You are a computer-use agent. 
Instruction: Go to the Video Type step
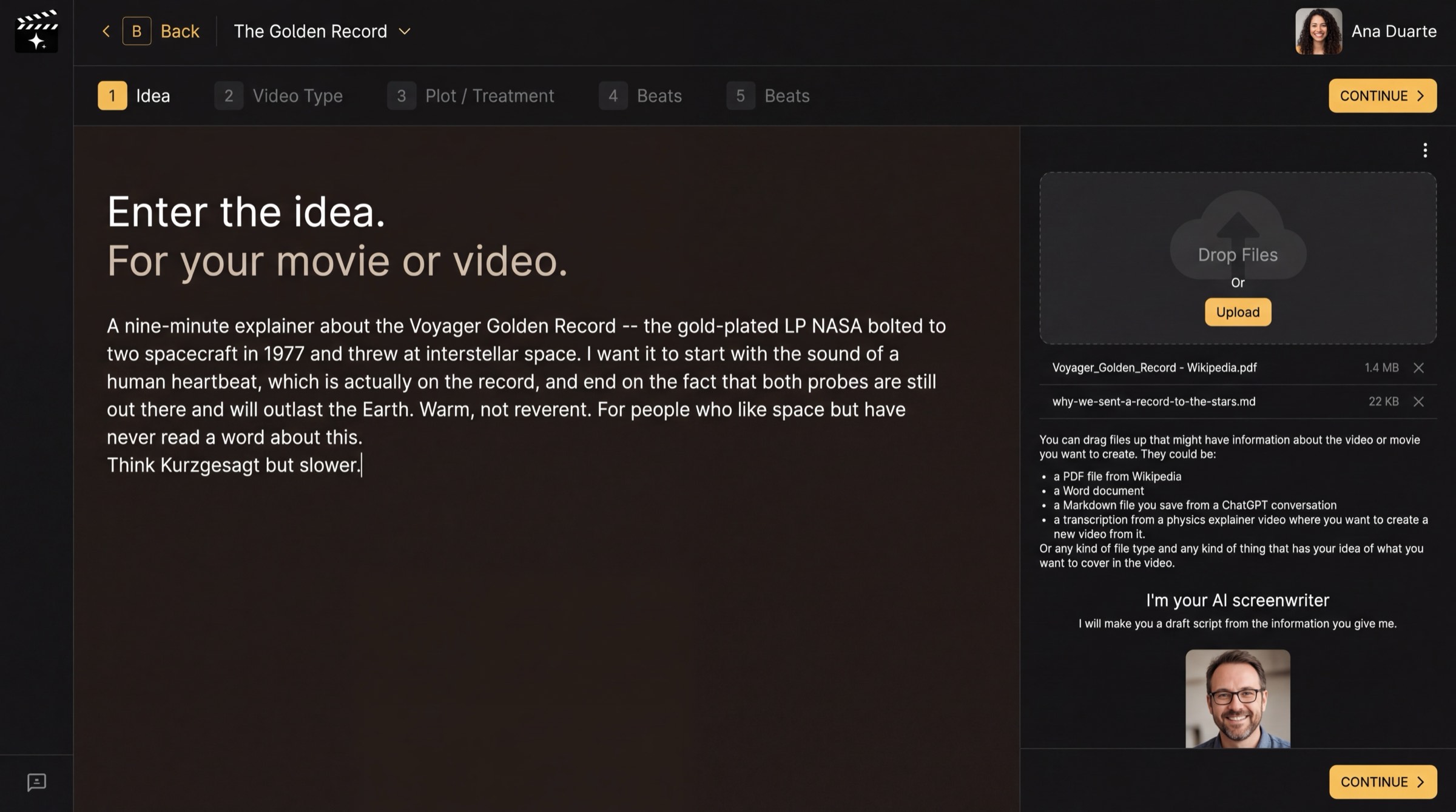(x=278, y=96)
